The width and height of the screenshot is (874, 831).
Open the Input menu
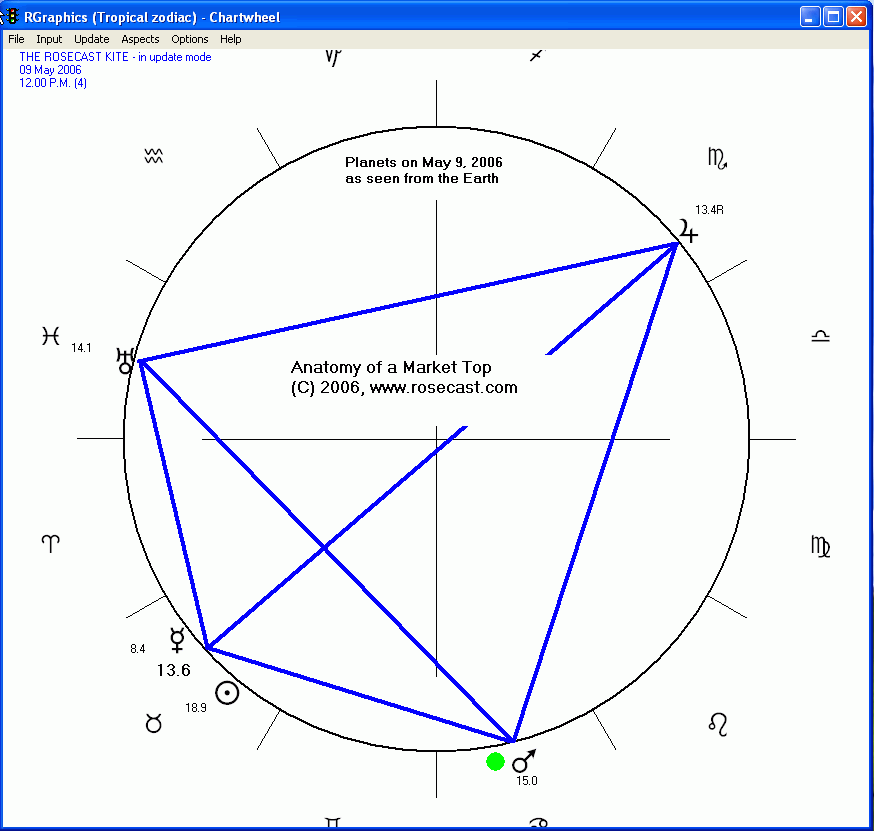coord(49,39)
